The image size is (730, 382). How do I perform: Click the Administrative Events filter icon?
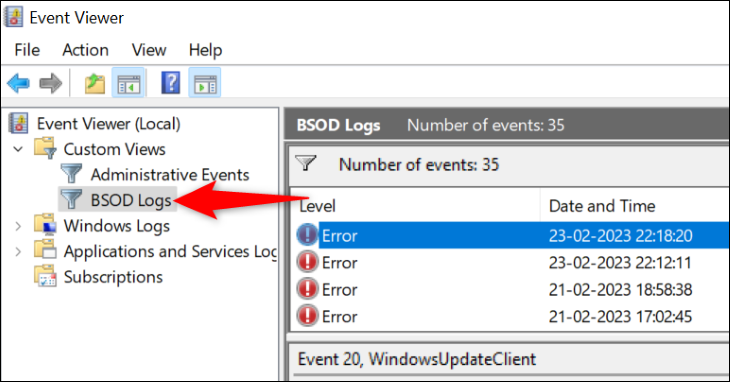pyautogui.click(x=71, y=174)
